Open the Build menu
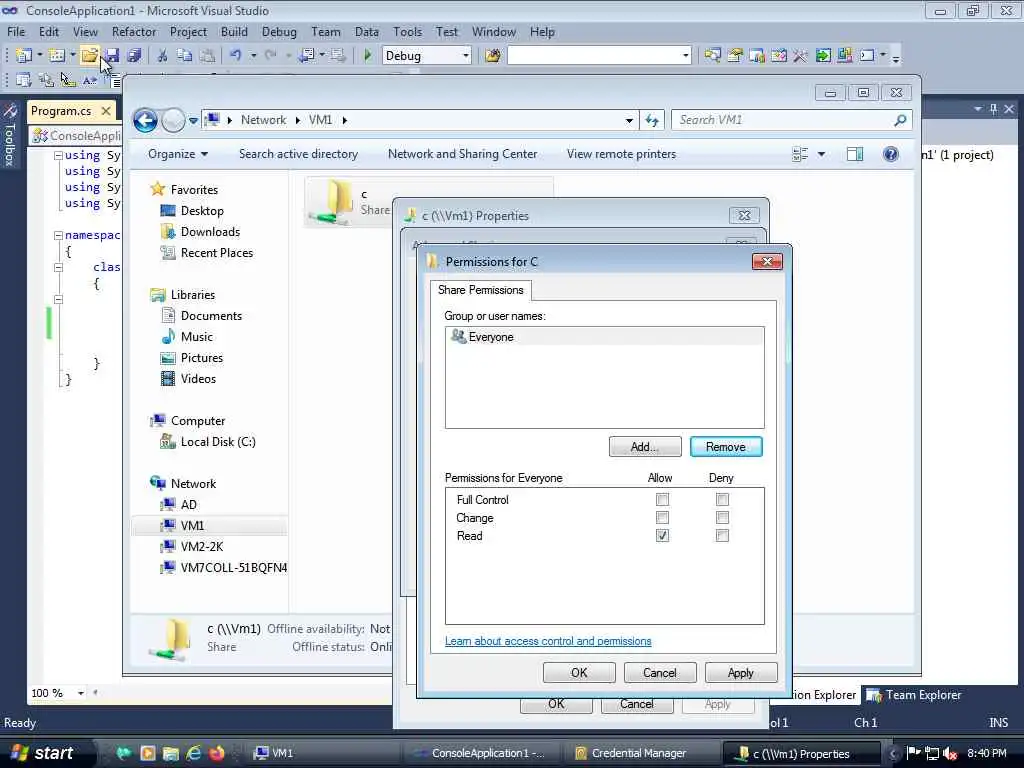The image size is (1024, 768). click(234, 32)
